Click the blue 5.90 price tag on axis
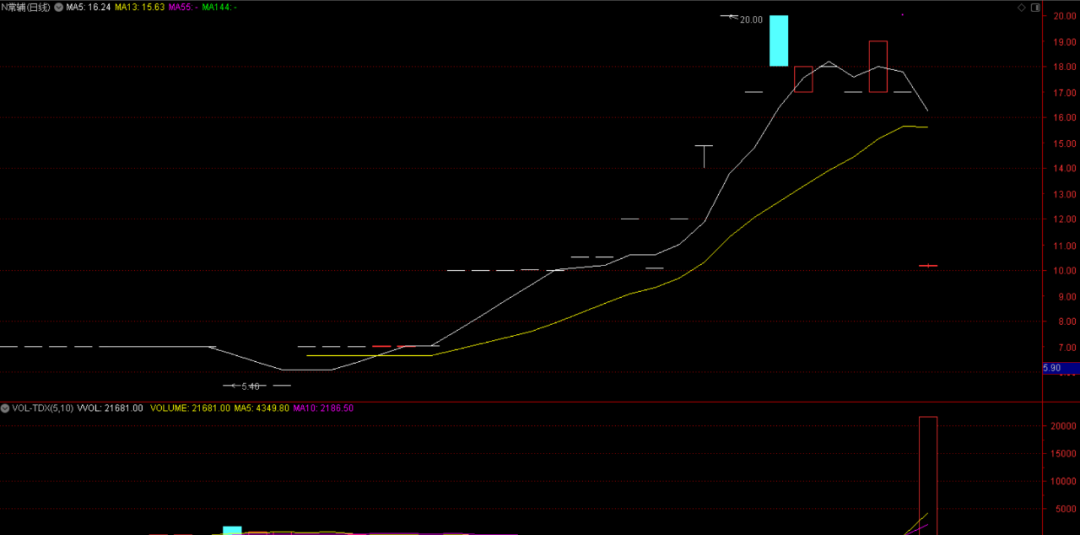 click(x=1060, y=368)
